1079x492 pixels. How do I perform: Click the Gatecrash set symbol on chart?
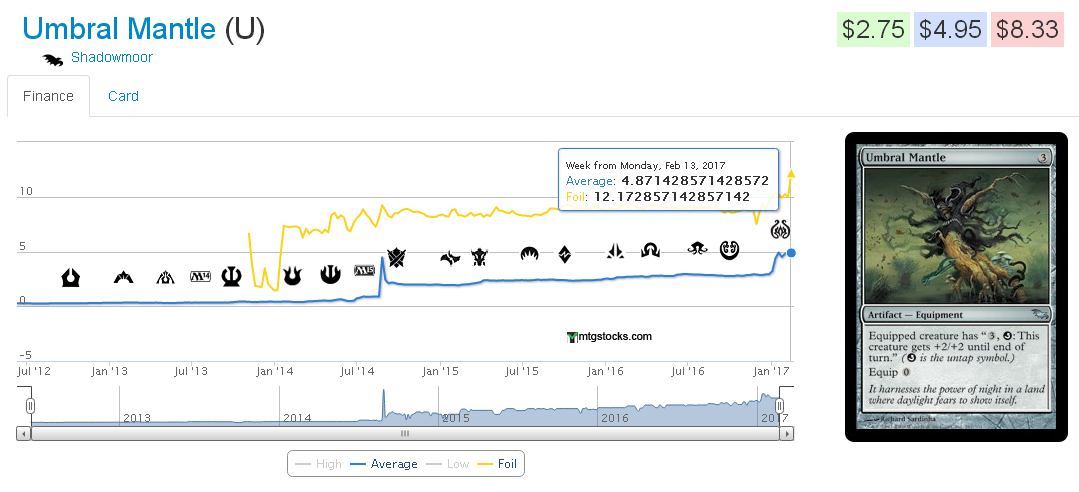124,277
